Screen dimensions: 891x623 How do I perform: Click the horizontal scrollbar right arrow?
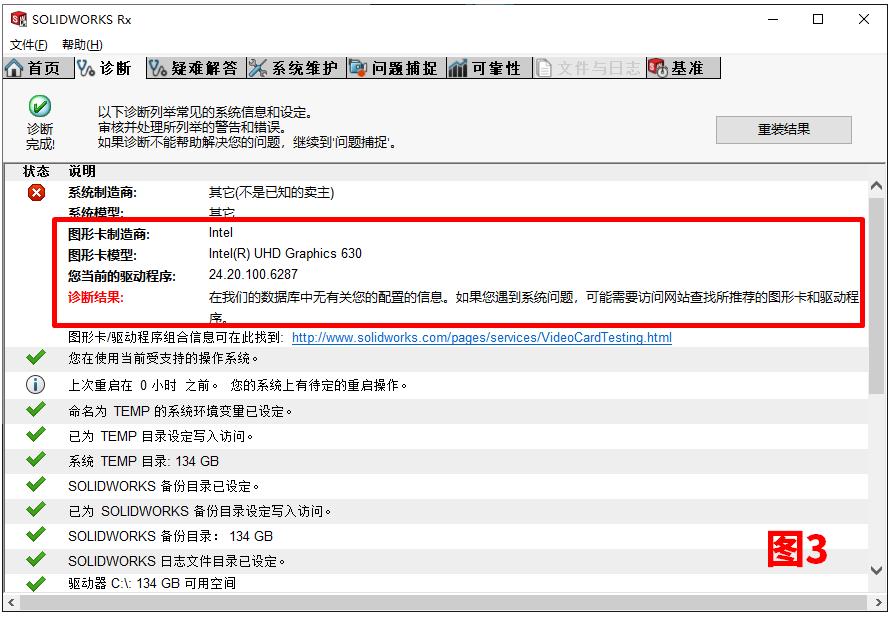(878, 602)
